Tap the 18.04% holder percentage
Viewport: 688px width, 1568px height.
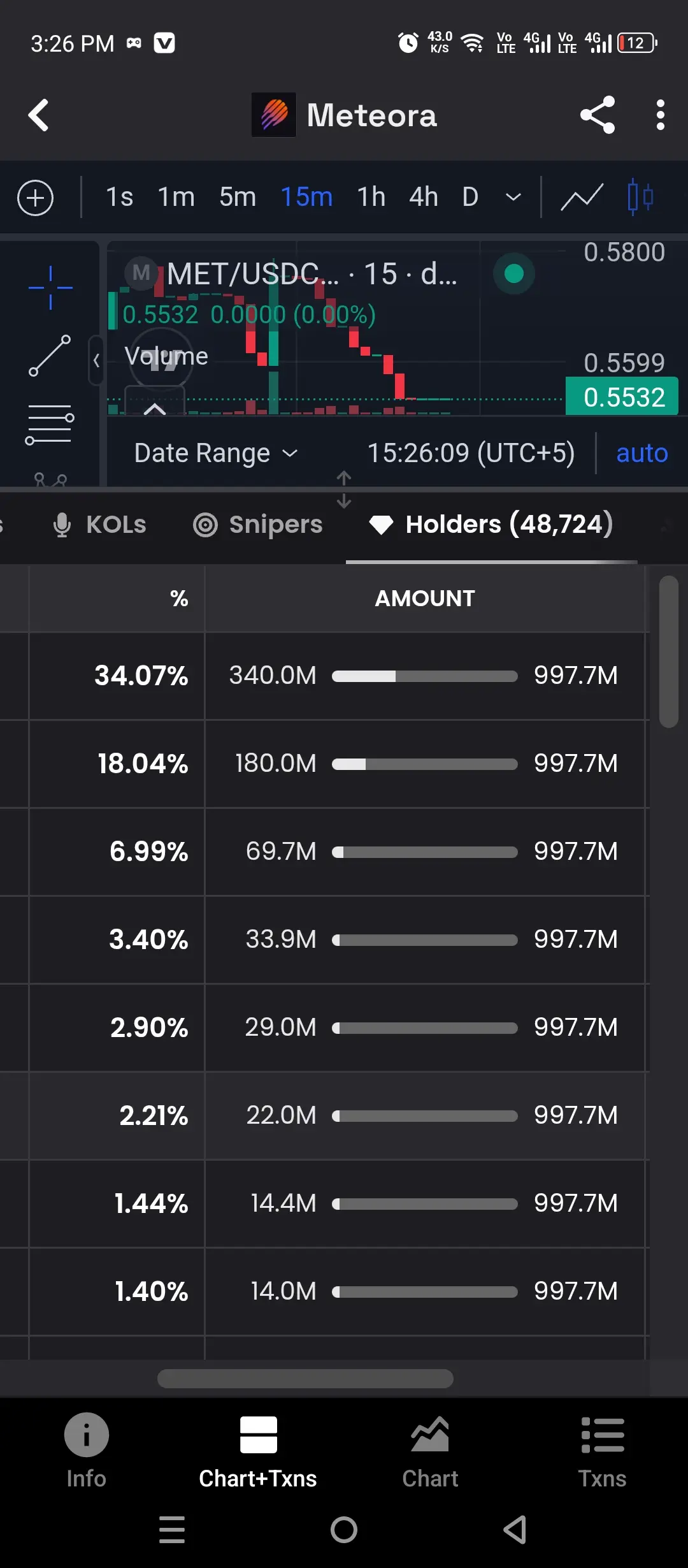click(143, 764)
